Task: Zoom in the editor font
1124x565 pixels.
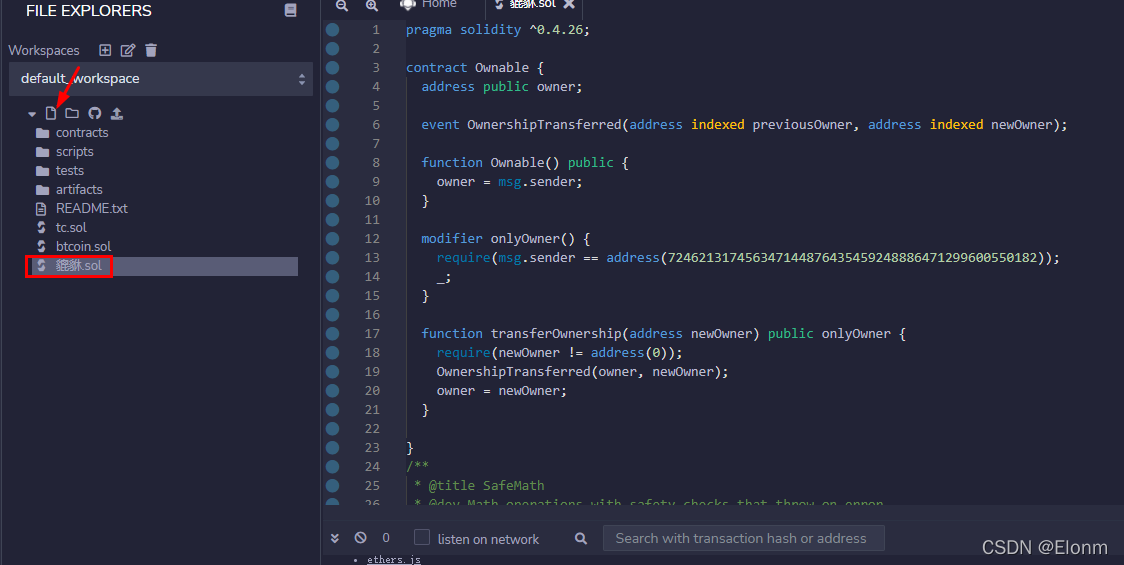Action: 371,6
